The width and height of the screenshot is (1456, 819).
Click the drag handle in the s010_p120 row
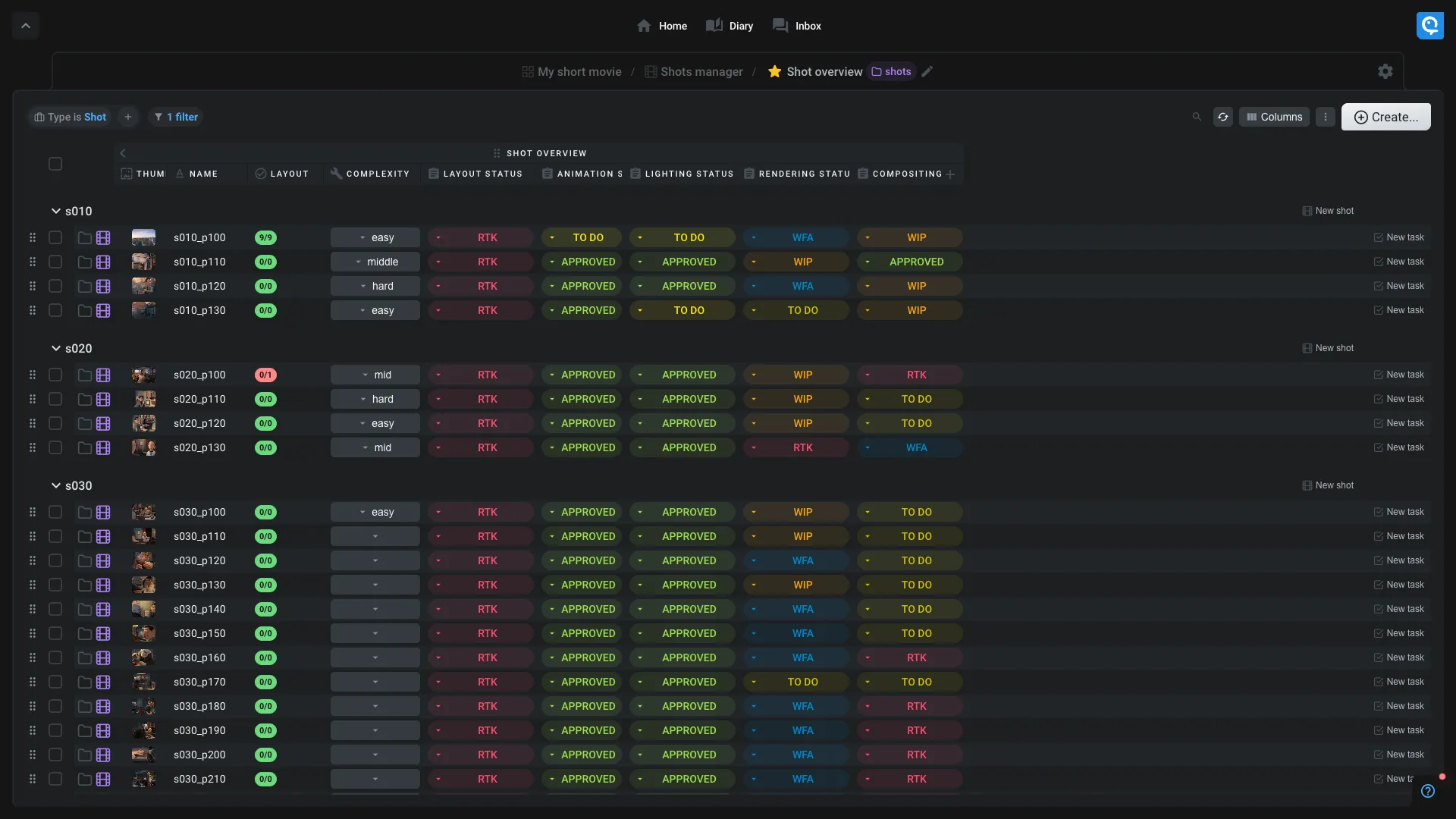pyautogui.click(x=32, y=286)
